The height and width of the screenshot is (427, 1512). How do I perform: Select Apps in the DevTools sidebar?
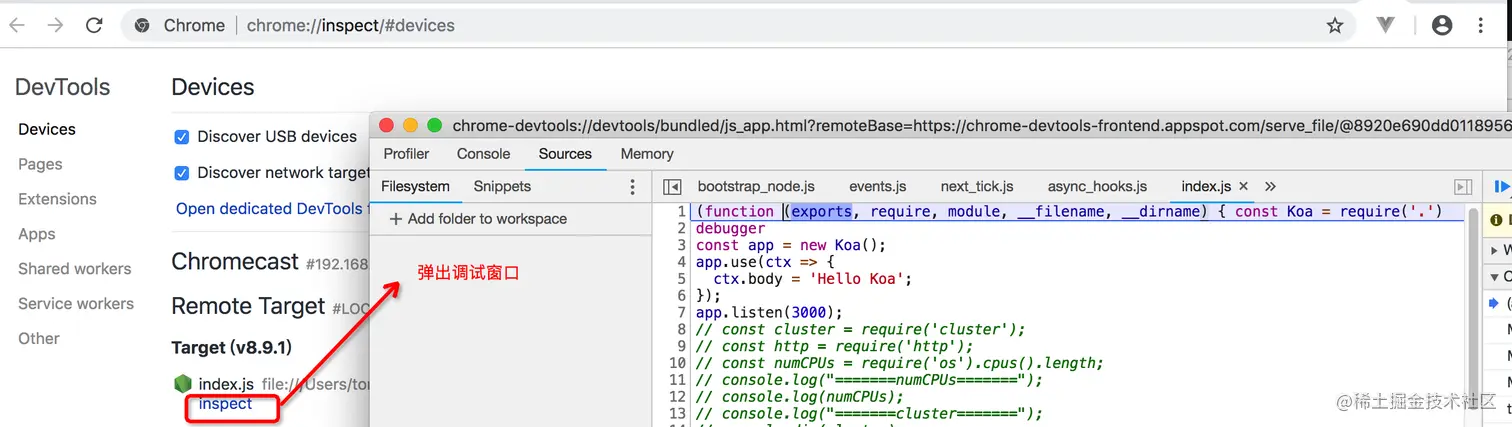coord(37,234)
